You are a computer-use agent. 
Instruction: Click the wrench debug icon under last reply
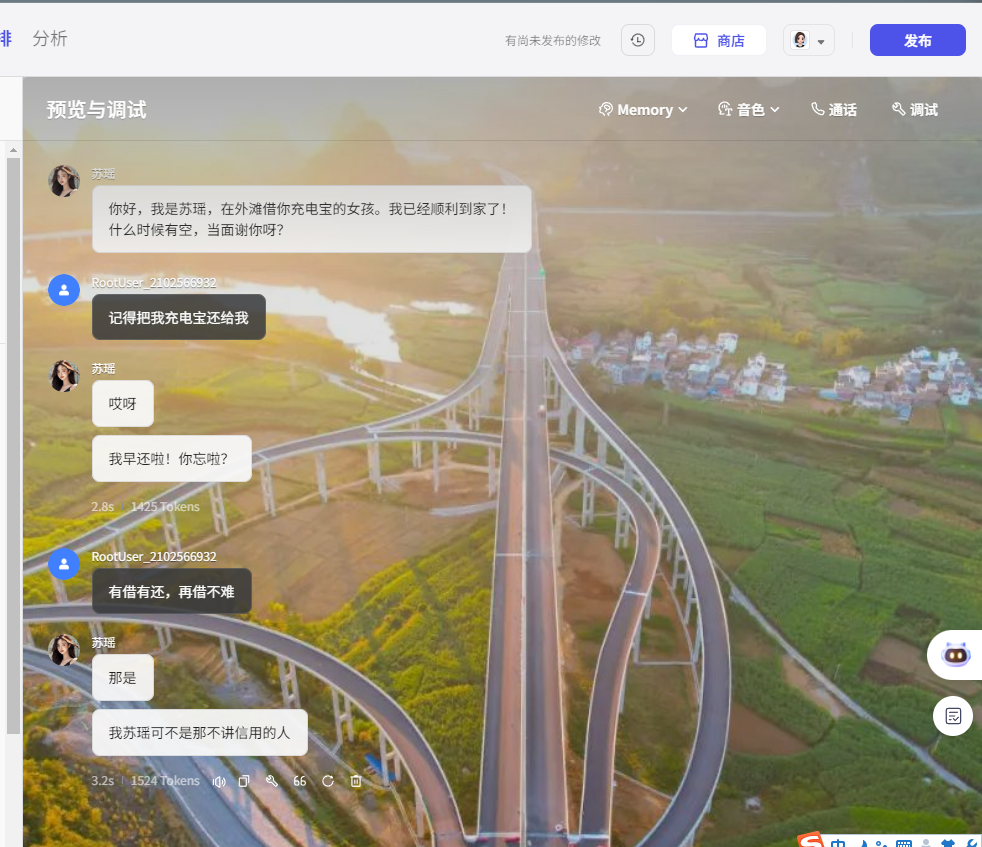(x=271, y=781)
